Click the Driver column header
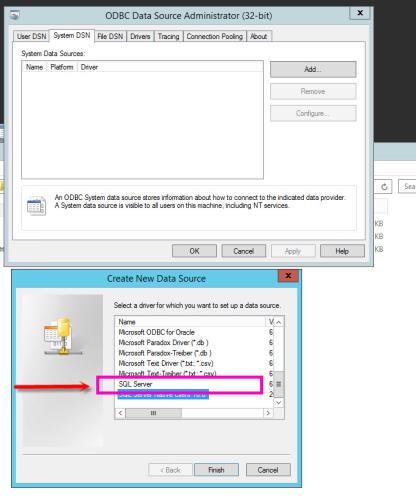 89,67
